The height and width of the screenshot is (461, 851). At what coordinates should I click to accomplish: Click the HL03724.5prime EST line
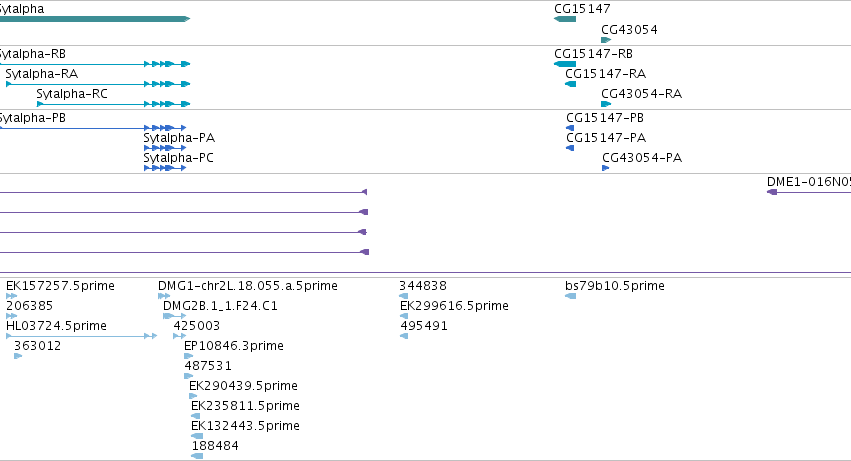(x=81, y=336)
